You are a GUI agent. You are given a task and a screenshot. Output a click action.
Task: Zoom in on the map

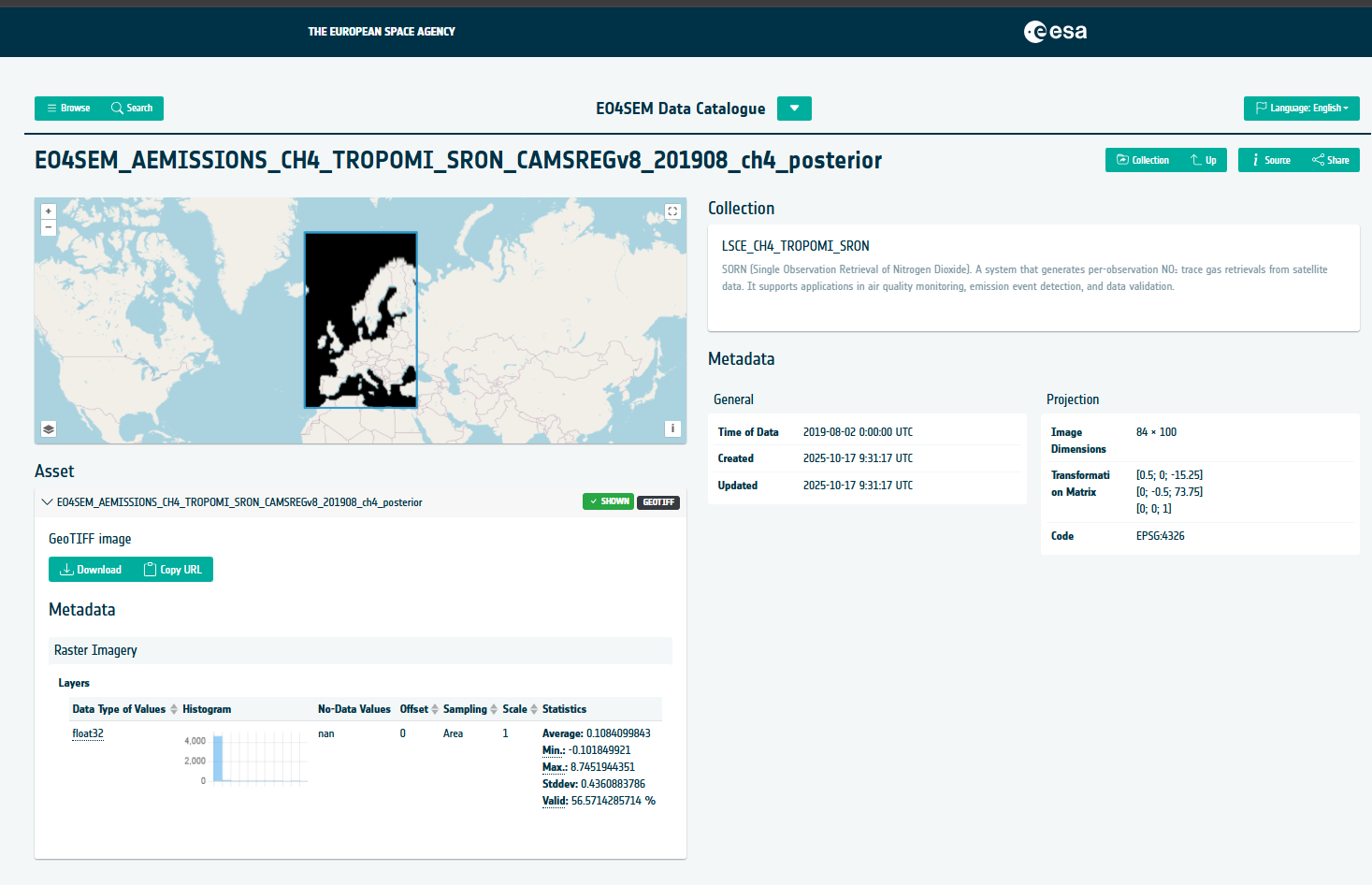[x=49, y=211]
